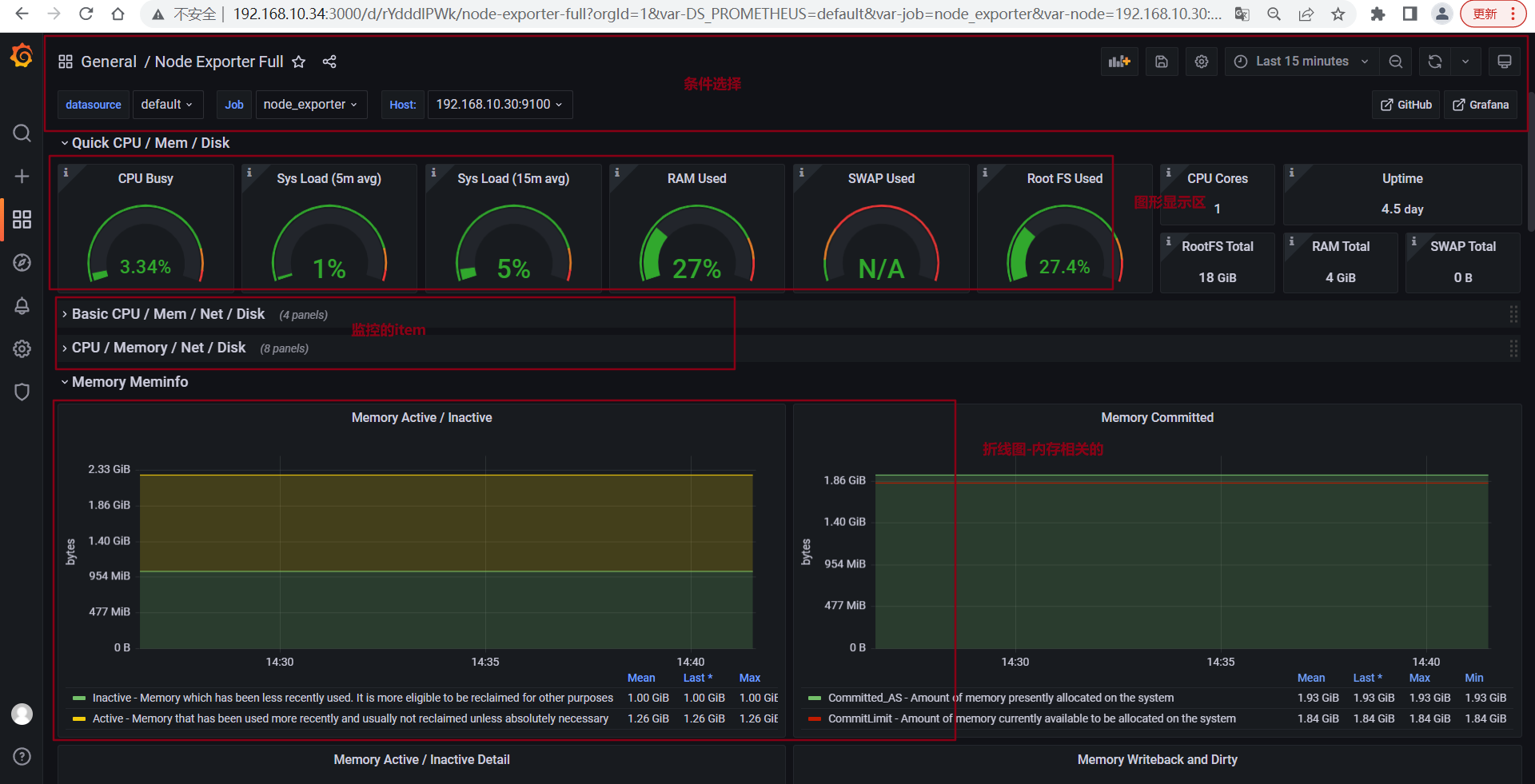Viewport: 1535px width, 784px height.
Task: Open the Server Admin shield icon
Action: (22, 392)
